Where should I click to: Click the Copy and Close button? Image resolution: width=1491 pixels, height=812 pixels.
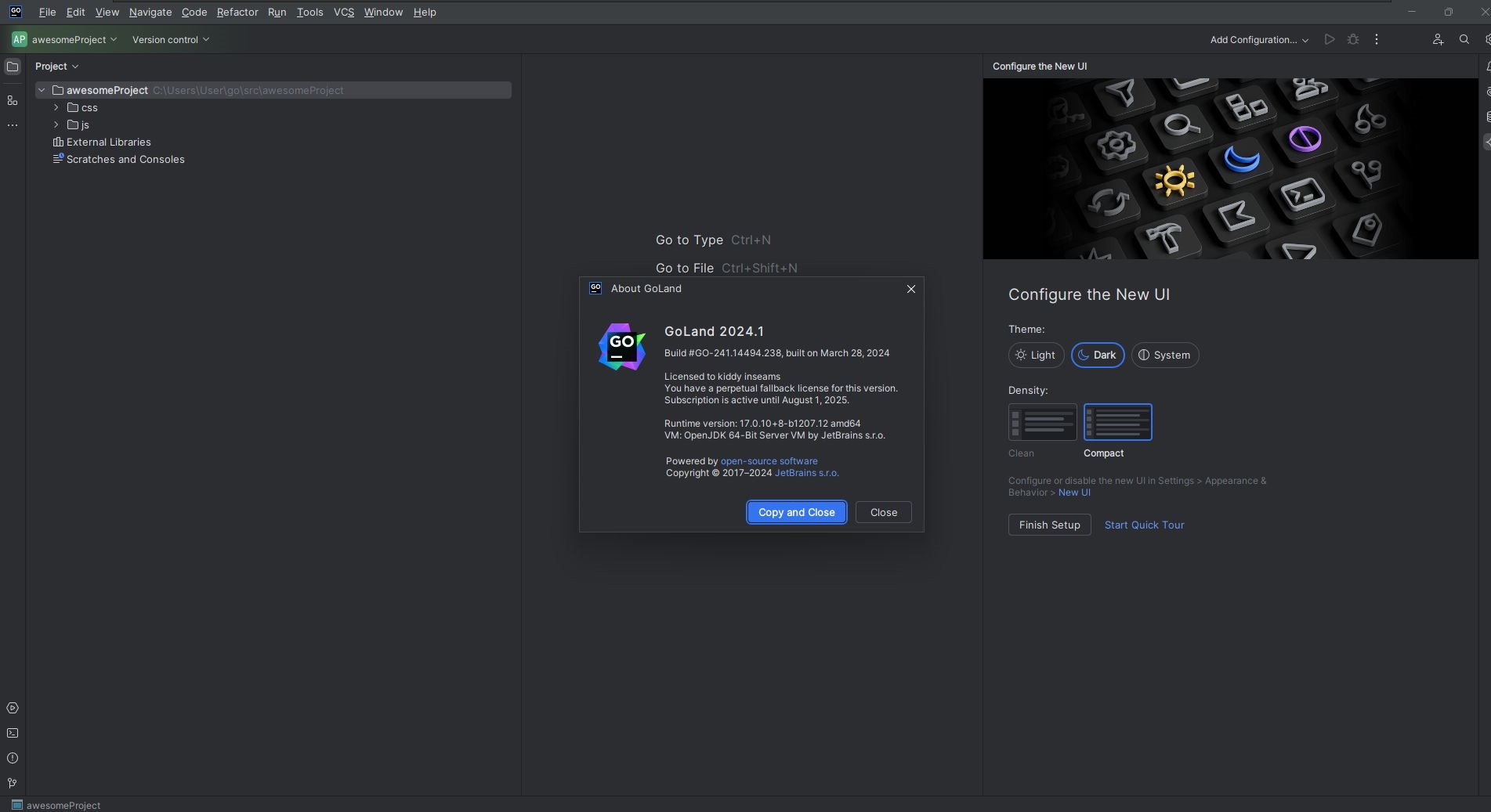click(x=796, y=512)
